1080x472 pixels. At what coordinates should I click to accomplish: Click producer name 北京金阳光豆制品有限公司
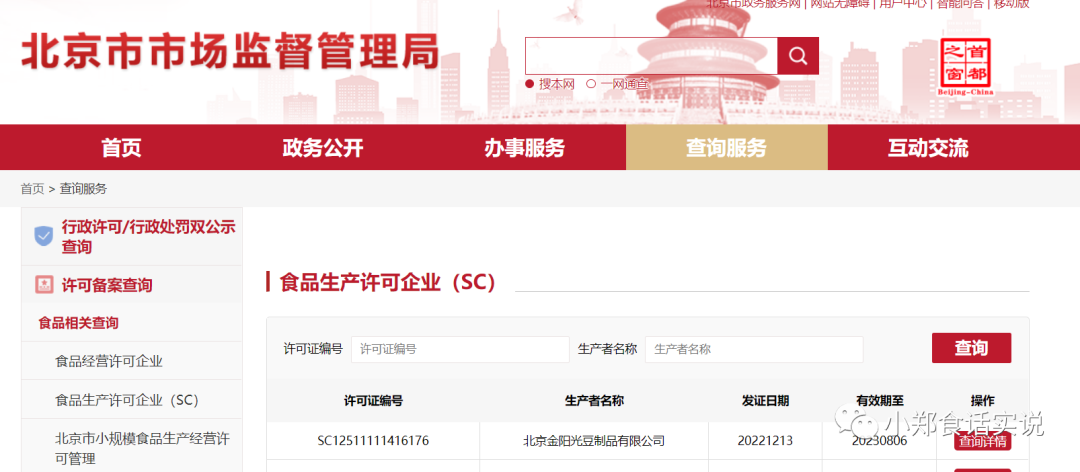click(594, 441)
